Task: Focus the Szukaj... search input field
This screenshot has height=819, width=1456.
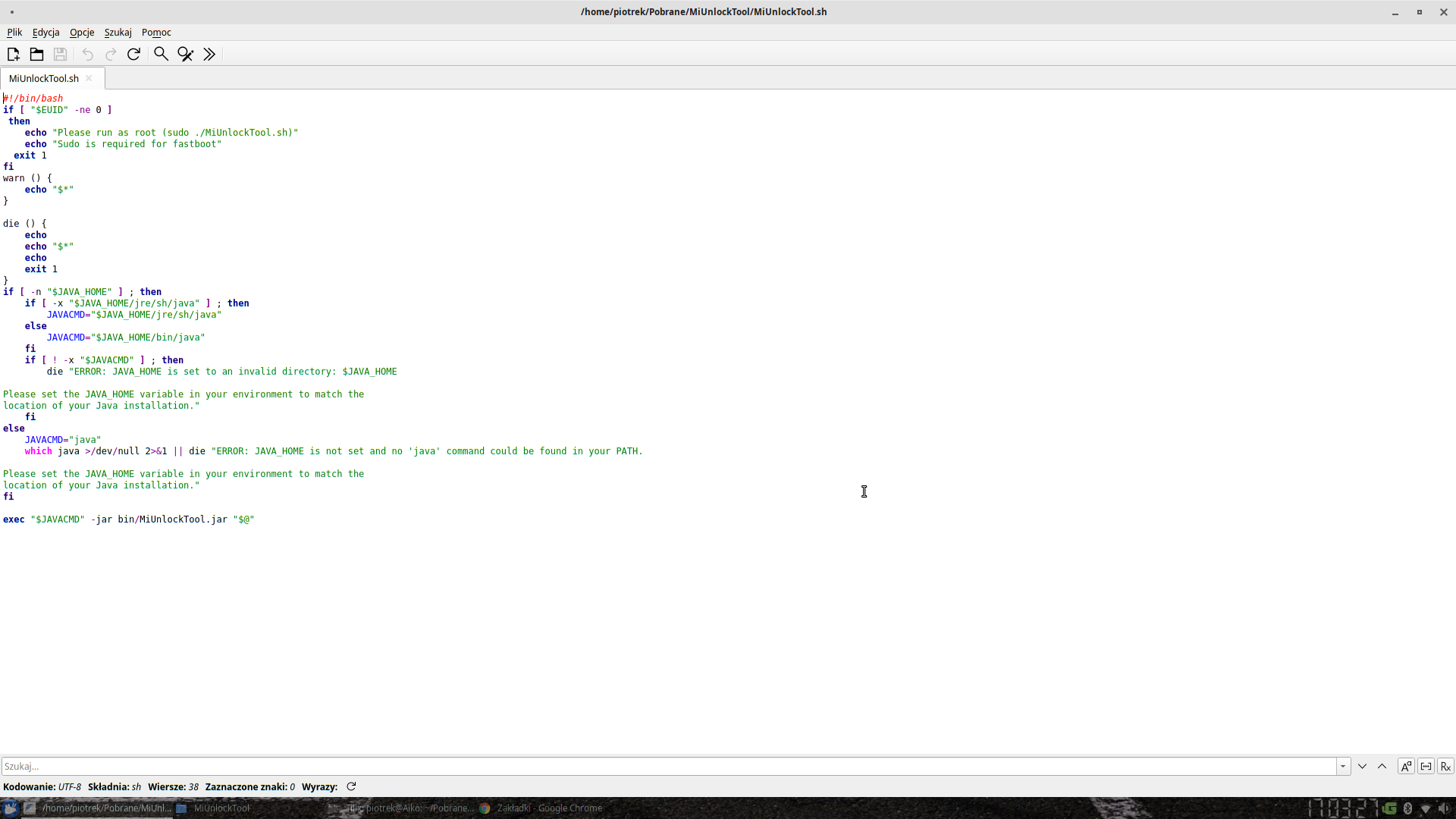Action: point(669,766)
